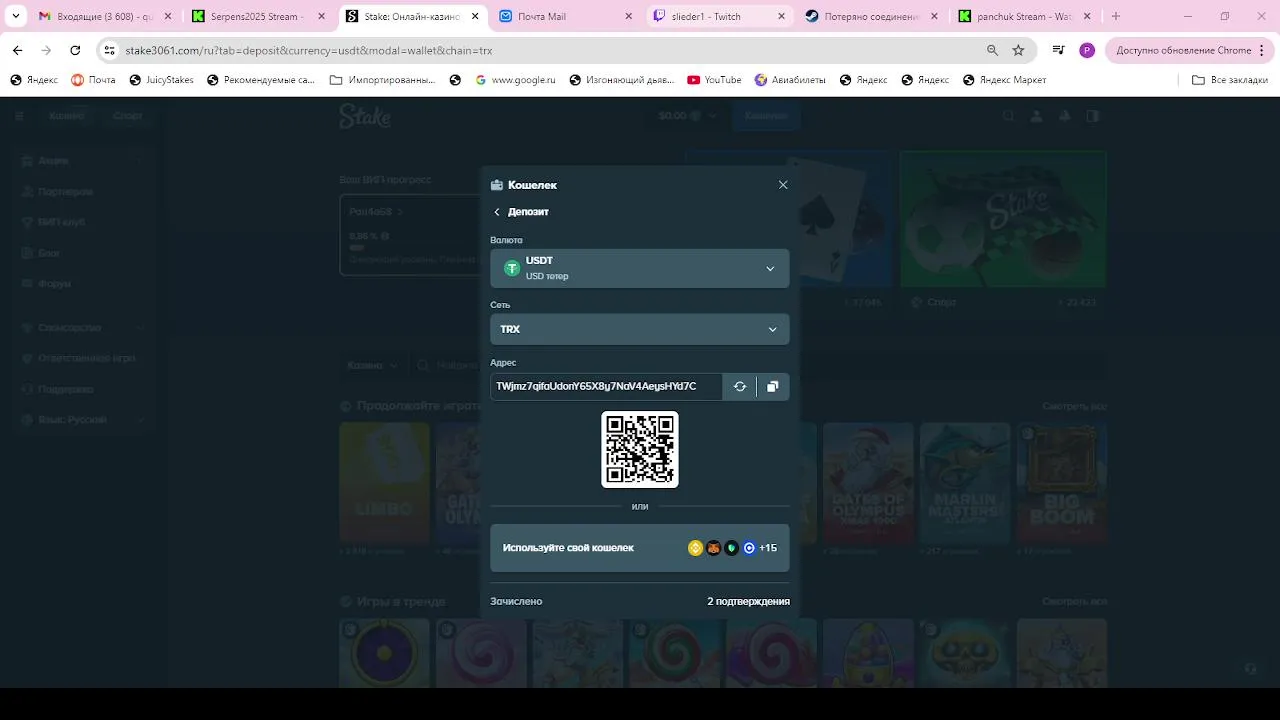Open the JuicyStakes bookmark
The height and width of the screenshot is (720, 1280).
point(161,80)
